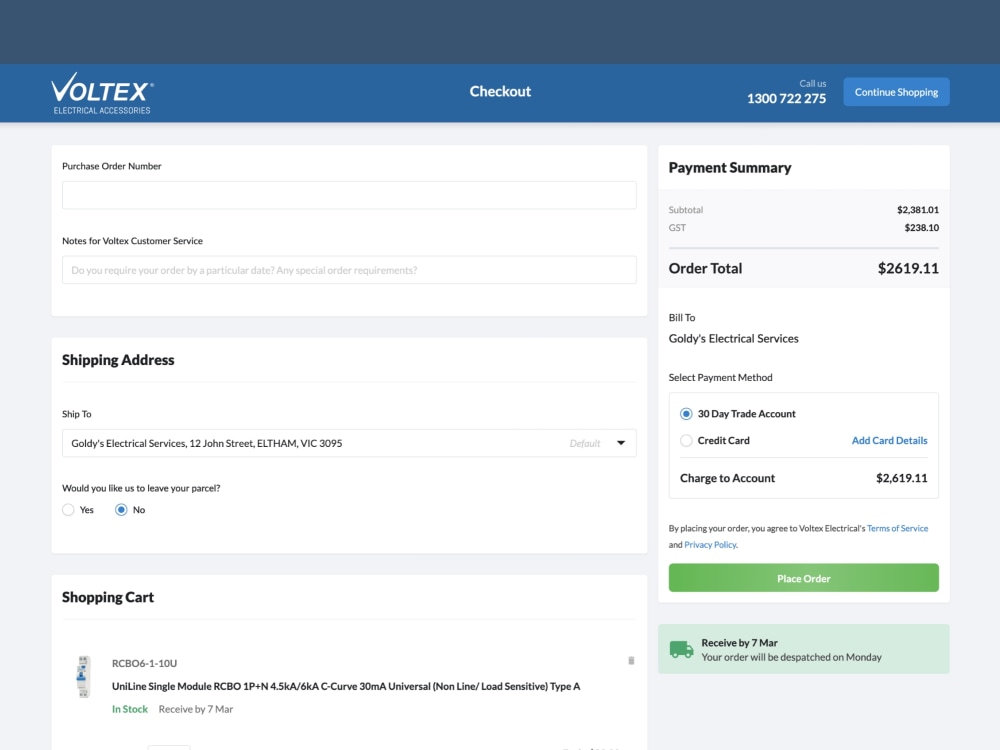Select 30 Day Trade Account payment

pyautogui.click(x=686, y=413)
